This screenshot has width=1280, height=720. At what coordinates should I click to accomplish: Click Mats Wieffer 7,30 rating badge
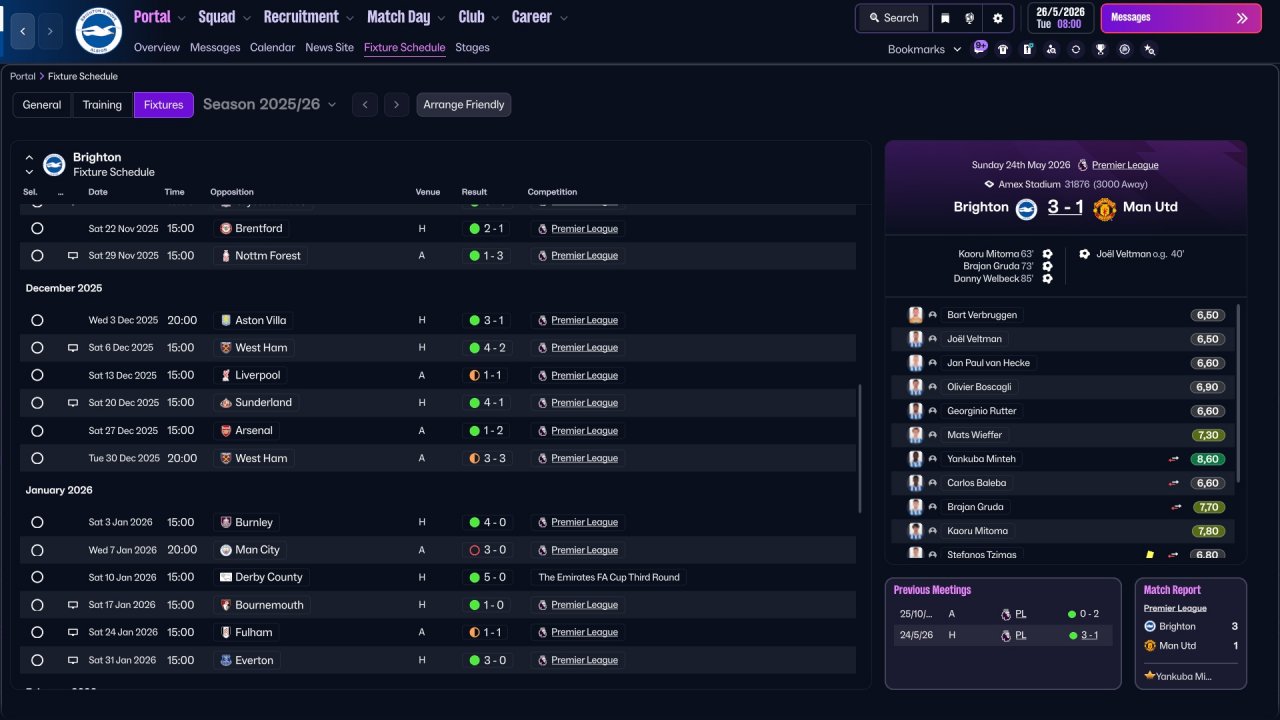(1208, 435)
